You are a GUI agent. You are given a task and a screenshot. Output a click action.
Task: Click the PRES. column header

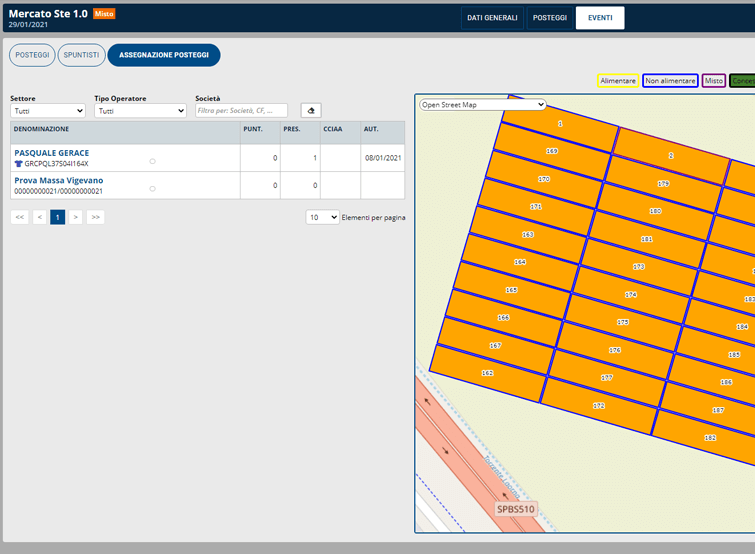point(300,132)
